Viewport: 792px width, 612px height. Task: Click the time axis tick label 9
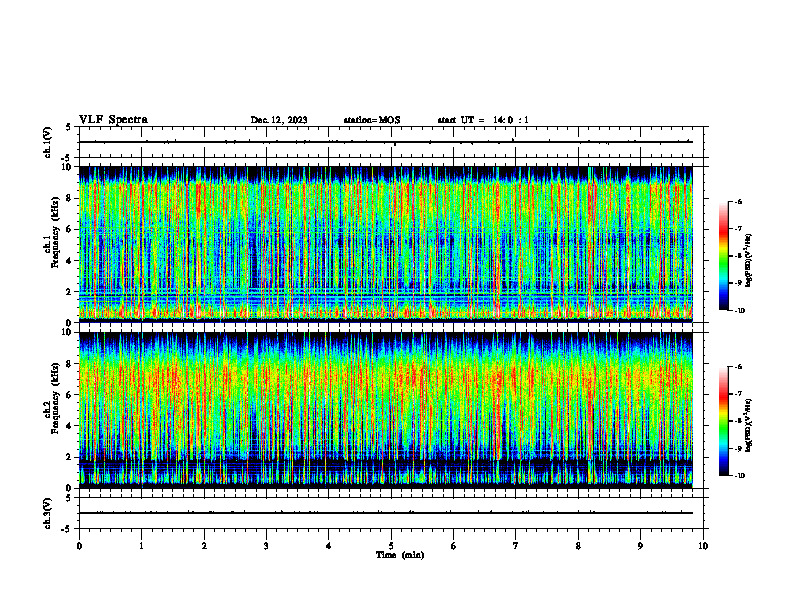pyautogui.click(x=640, y=546)
